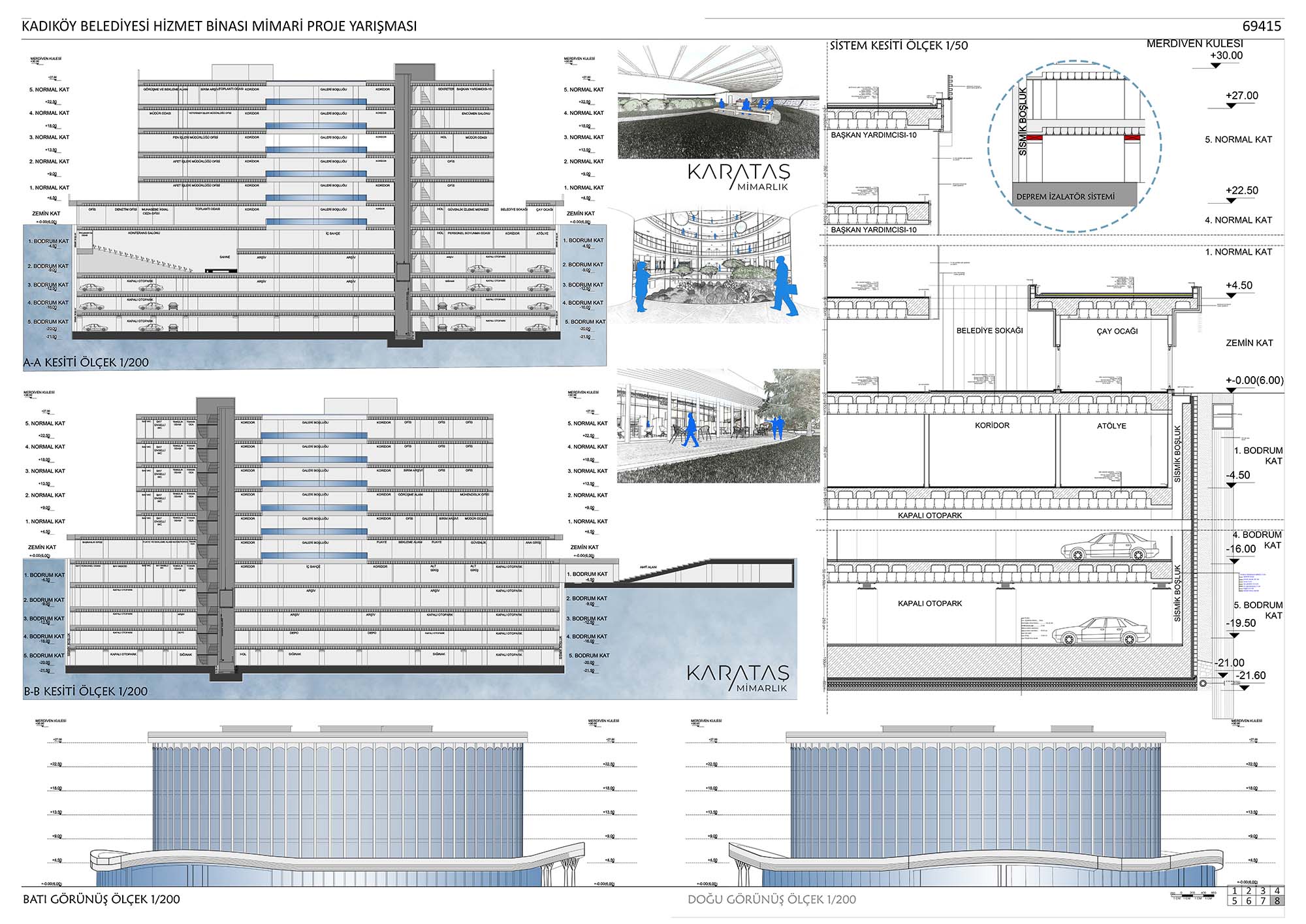Click sheet number 8 in page grid
Image resolution: width=1306 pixels, height=924 pixels.
pyautogui.click(x=1277, y=901)
